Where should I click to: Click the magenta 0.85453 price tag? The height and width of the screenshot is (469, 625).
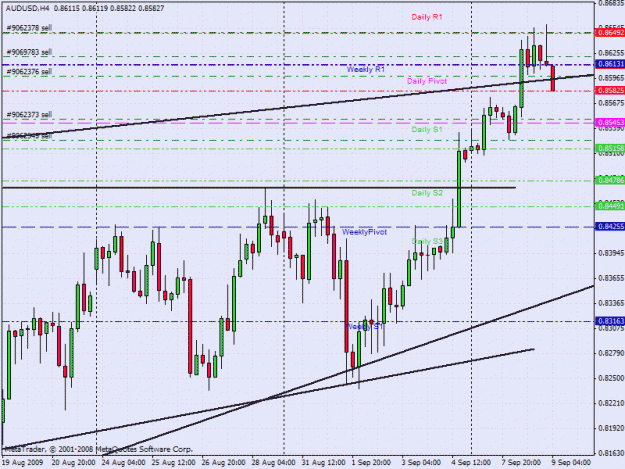pyautogui.click(x=609, y=122)
